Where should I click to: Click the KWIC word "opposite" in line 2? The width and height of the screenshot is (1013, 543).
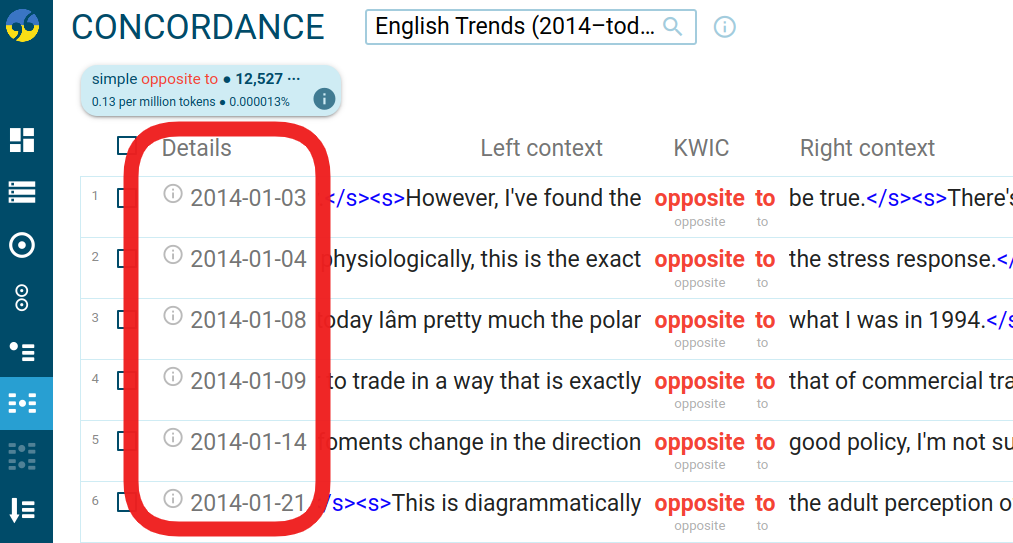pos(699,259)
